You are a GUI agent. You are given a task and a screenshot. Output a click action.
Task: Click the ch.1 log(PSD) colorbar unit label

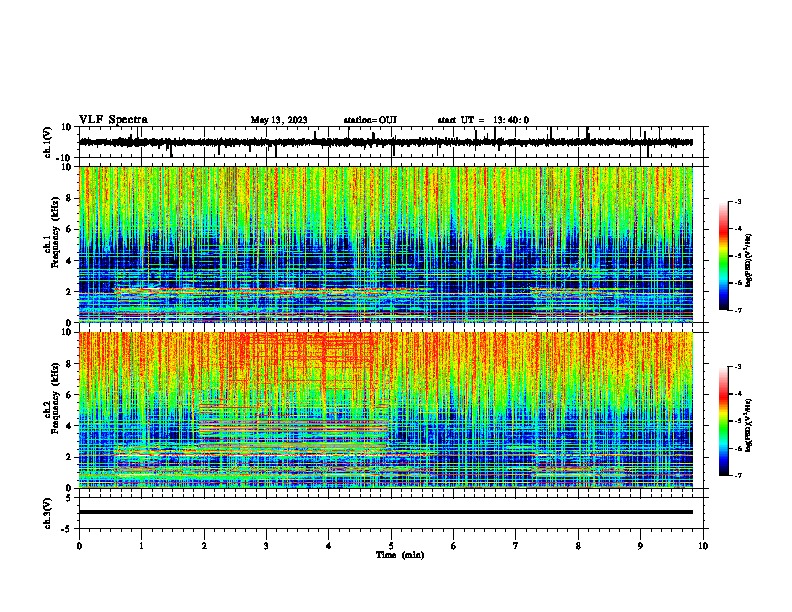(749, 261)
